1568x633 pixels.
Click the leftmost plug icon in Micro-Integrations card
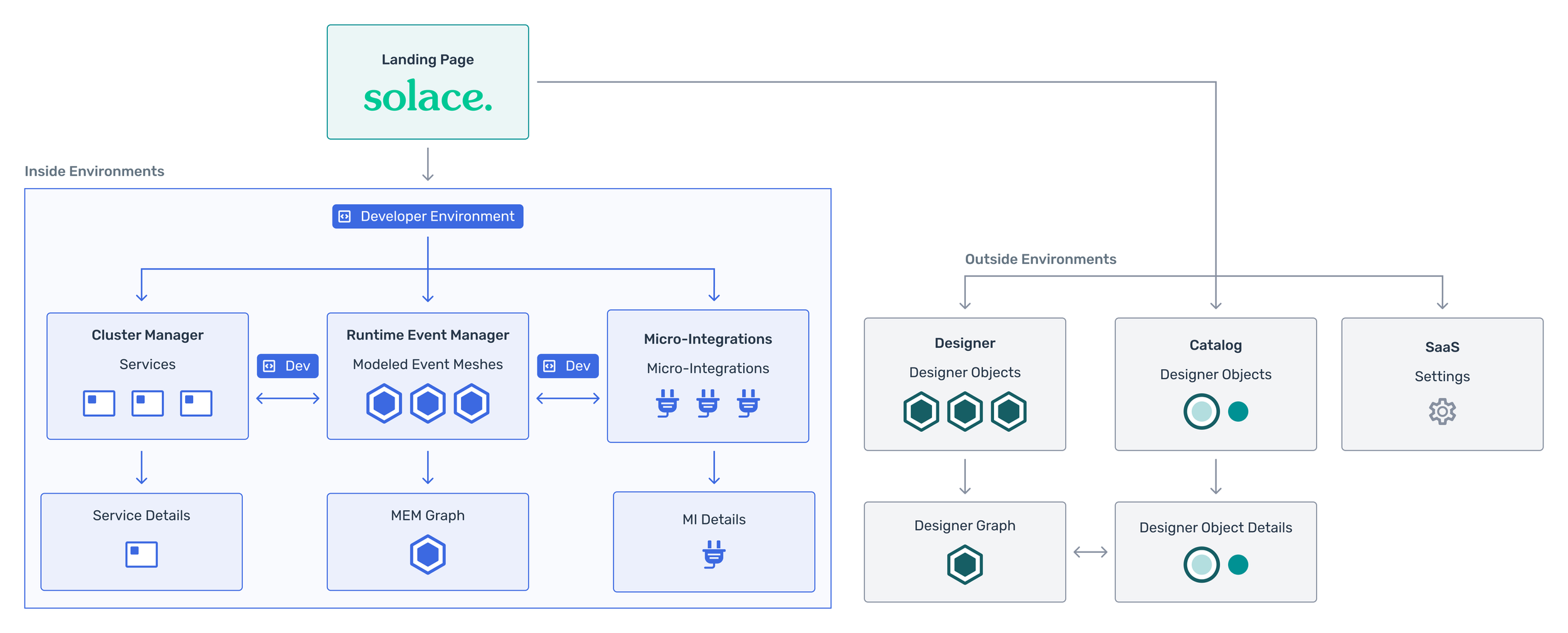click(x=667, y=404)
